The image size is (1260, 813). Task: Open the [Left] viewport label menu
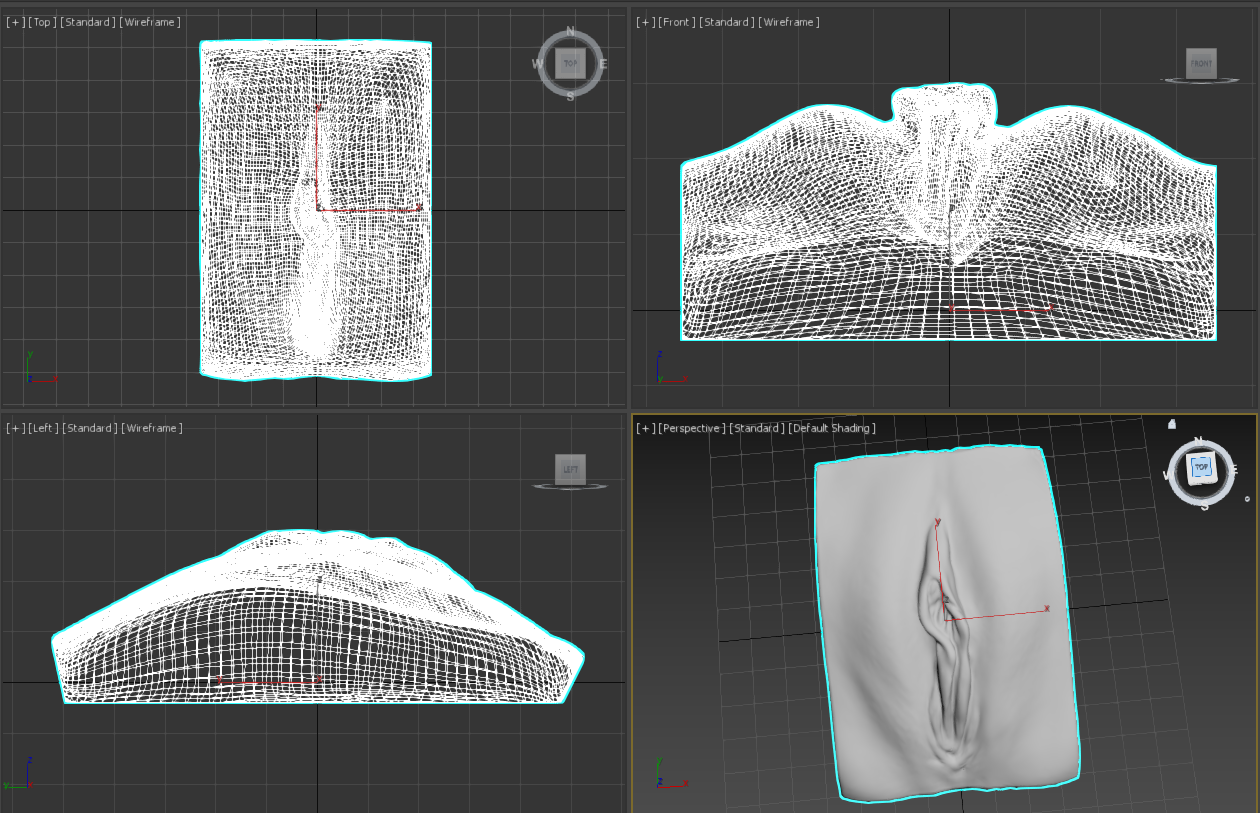click(x=43, y=427)
